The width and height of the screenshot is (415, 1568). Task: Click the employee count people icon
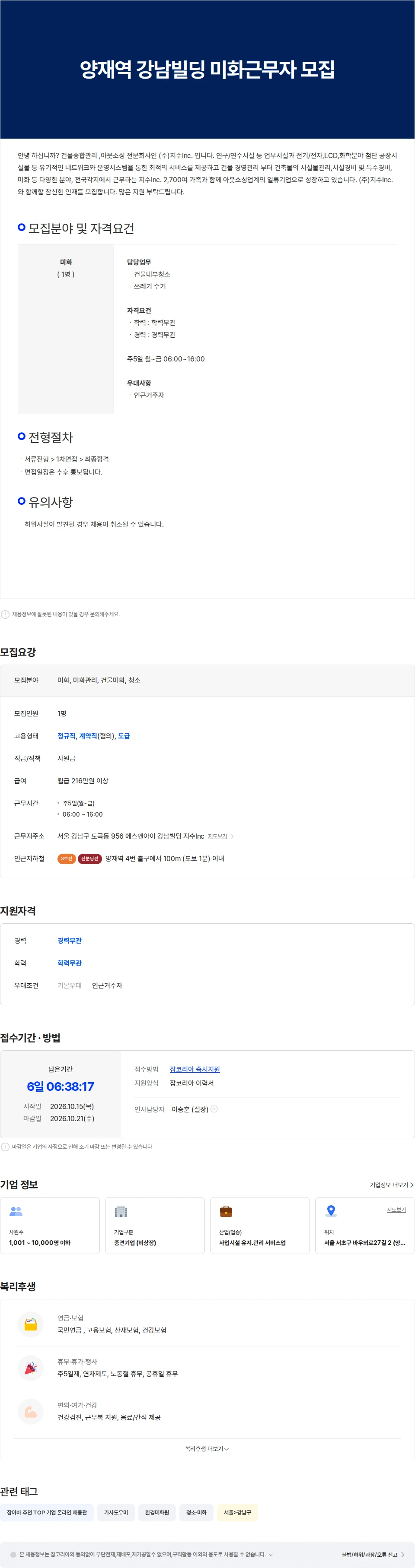16,1211
